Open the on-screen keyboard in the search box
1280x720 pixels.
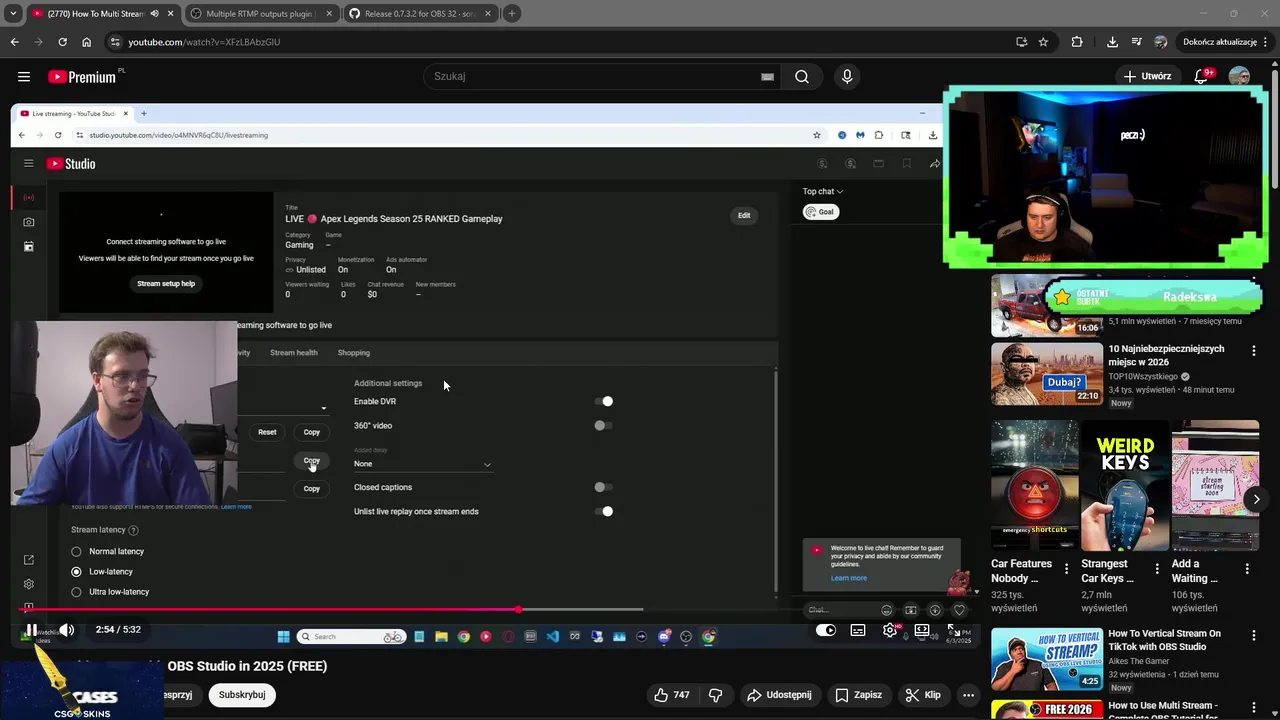tap(767, 76)
